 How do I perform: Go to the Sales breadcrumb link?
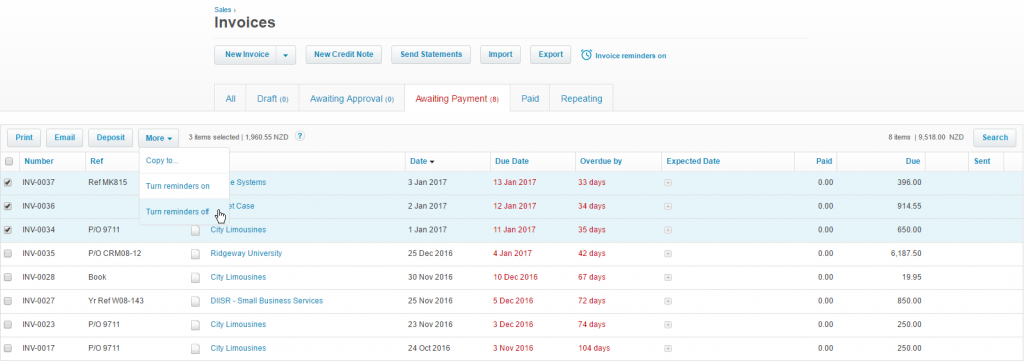[223, 9]
